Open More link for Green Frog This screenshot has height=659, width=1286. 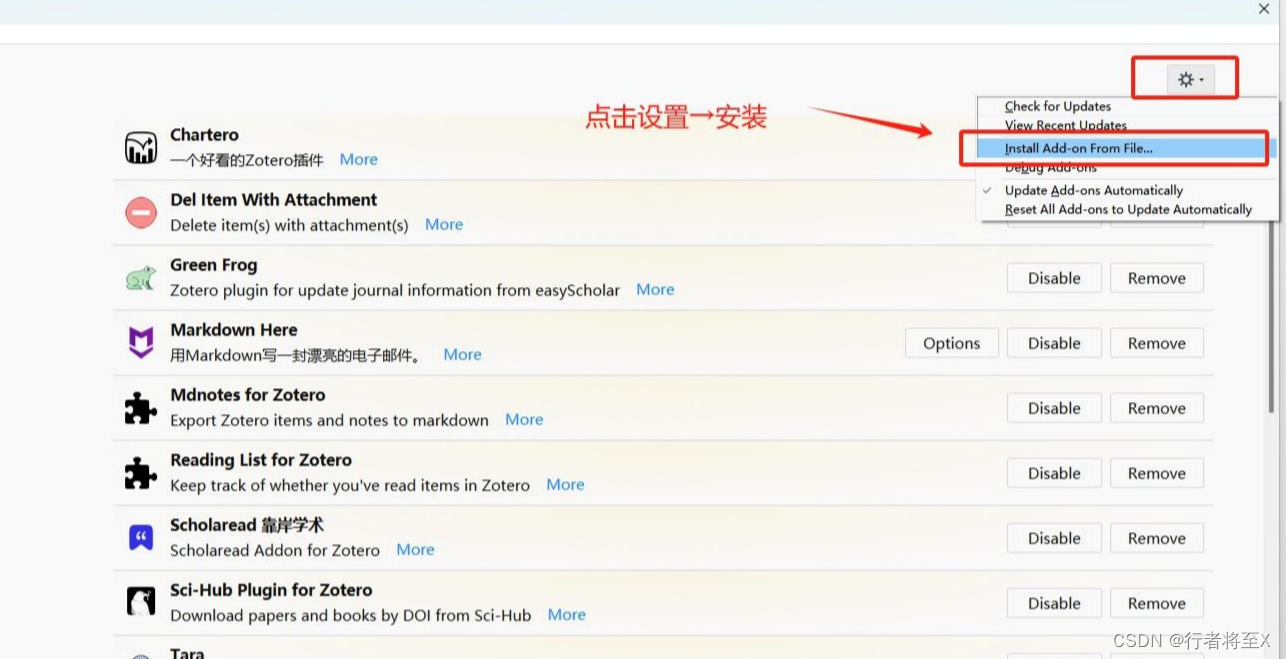(655, 289)
